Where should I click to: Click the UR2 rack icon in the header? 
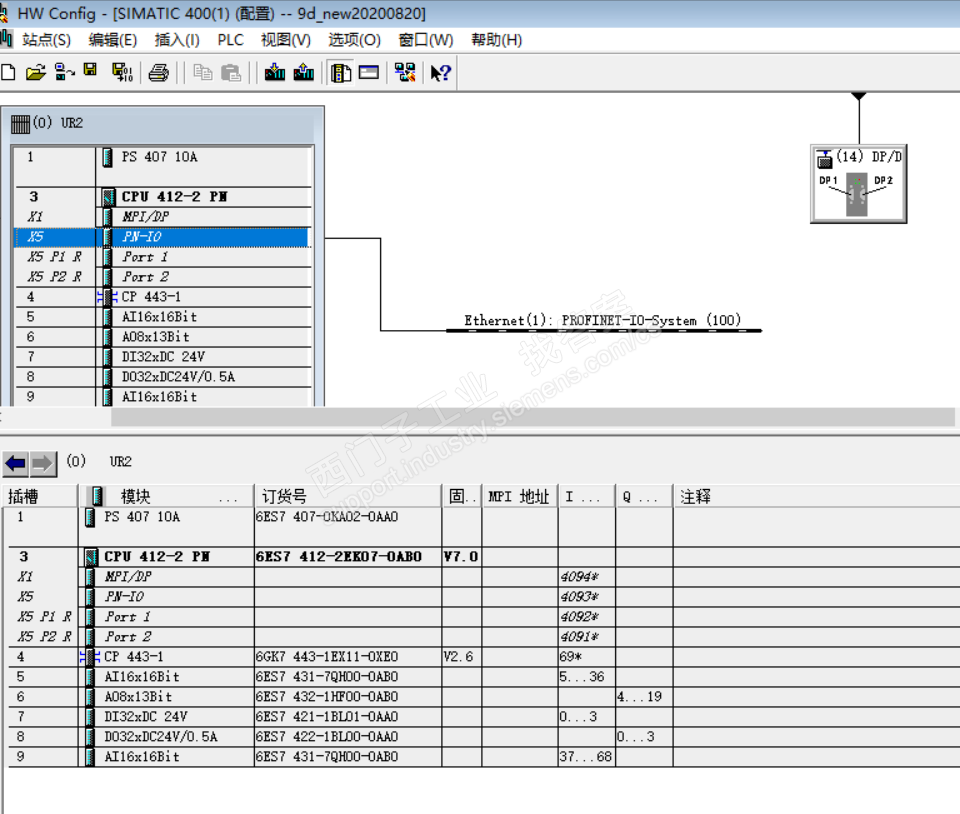pyautogui.click(x=20, y=124)
